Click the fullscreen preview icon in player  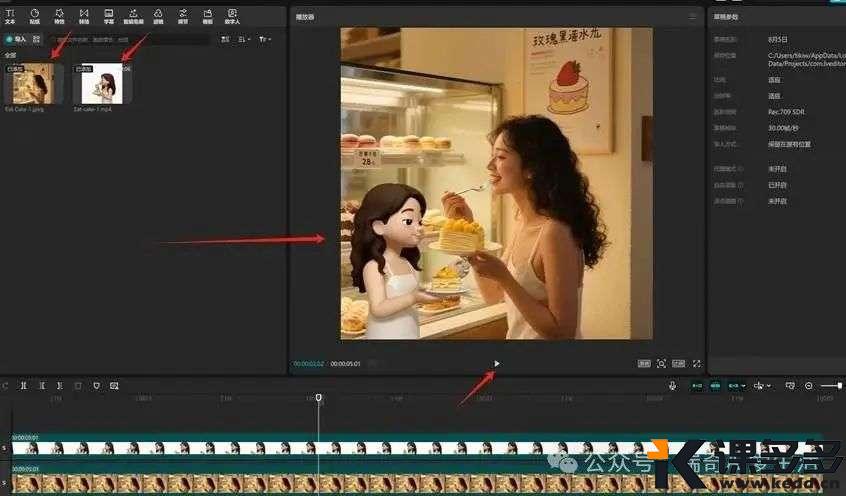click(697, 364)
